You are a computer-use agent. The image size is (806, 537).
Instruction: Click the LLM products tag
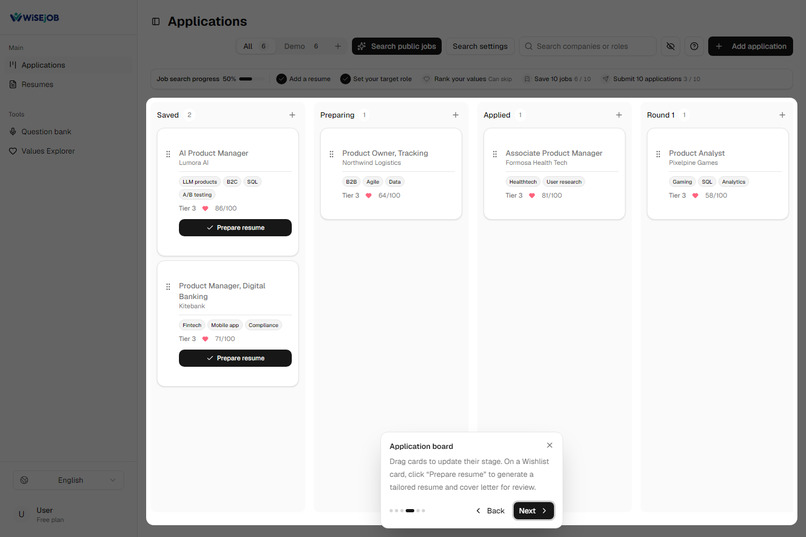click(199, 182)
